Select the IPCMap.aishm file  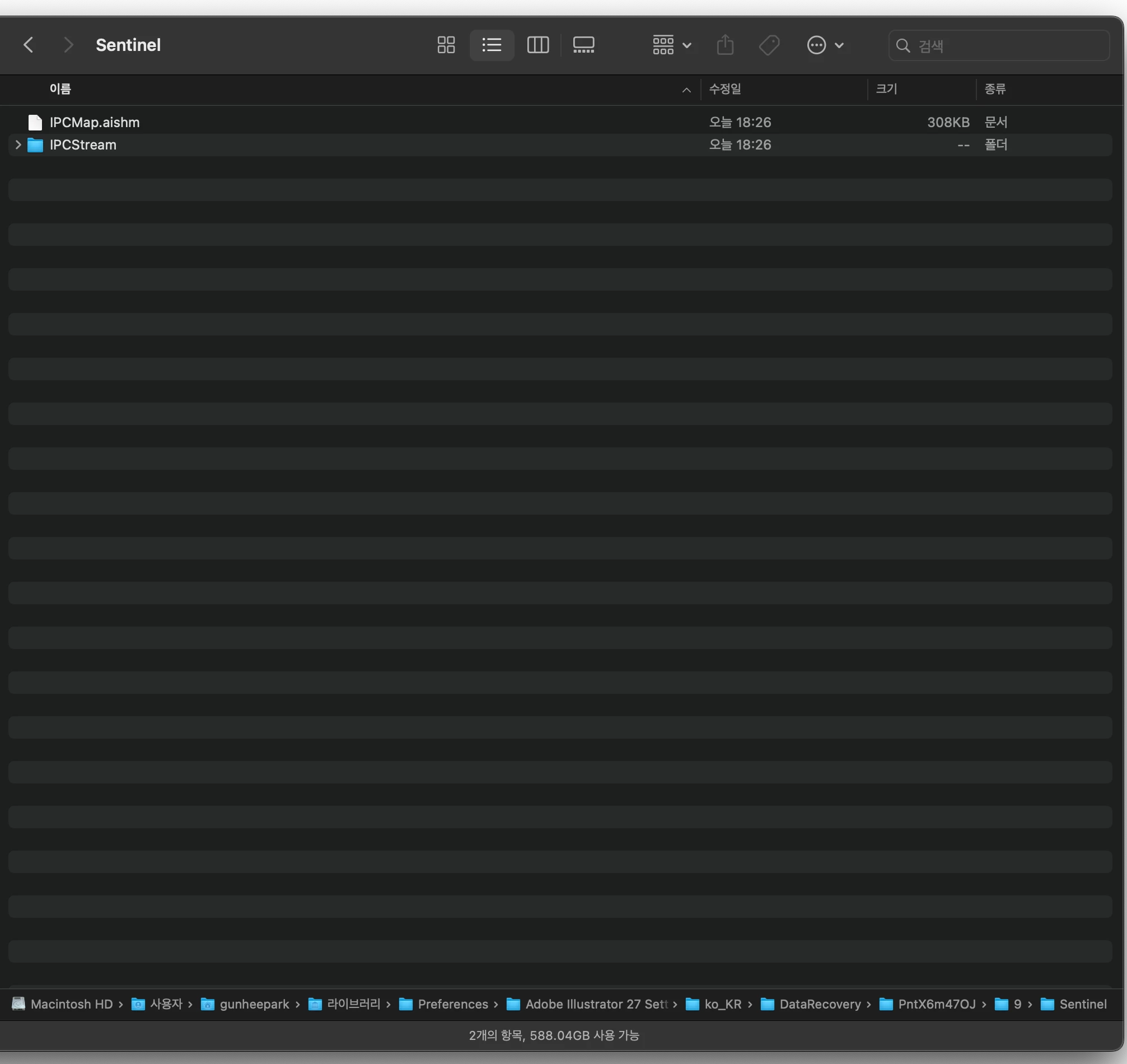[x=94, y=123]
